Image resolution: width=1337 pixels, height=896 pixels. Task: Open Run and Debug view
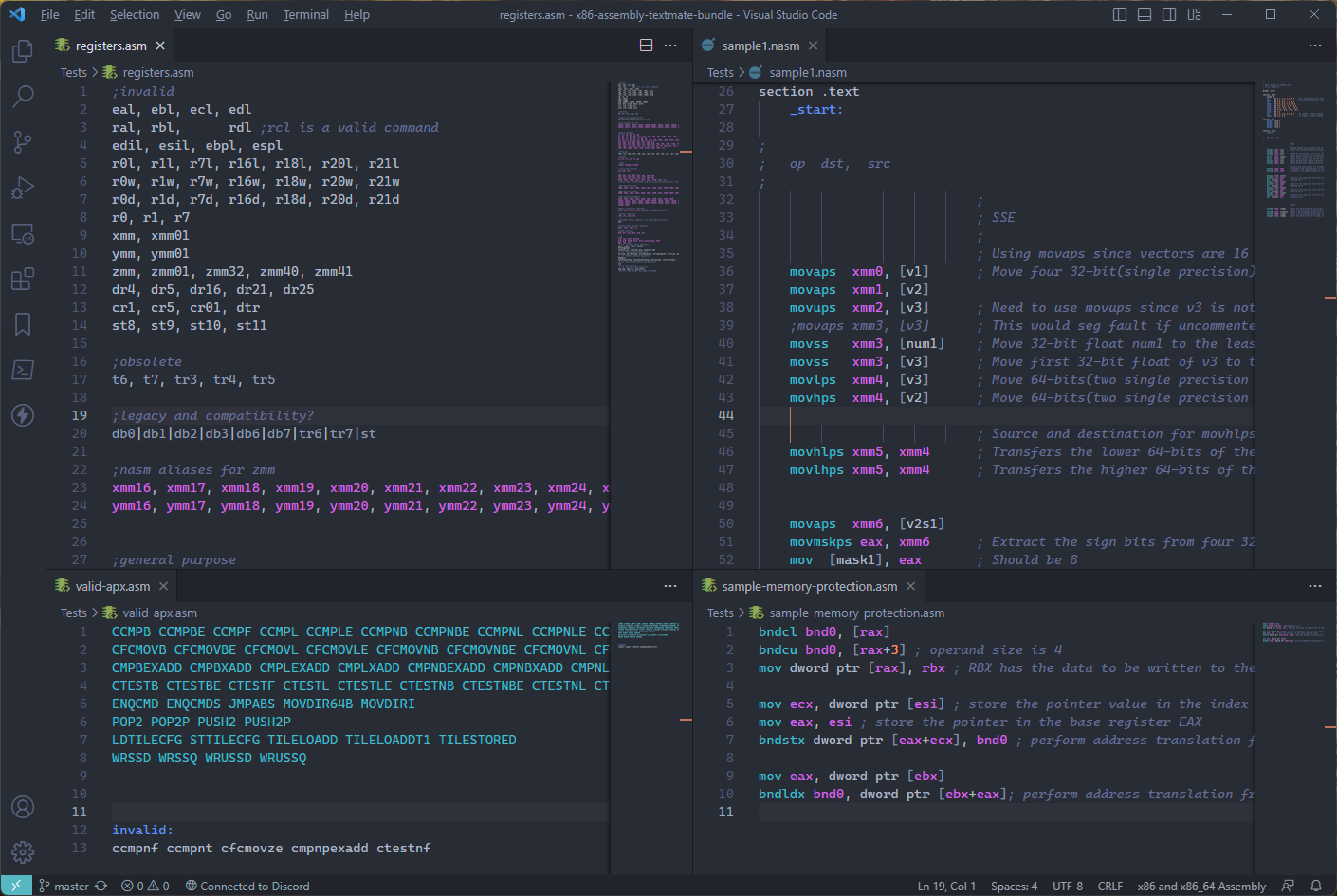23,188
